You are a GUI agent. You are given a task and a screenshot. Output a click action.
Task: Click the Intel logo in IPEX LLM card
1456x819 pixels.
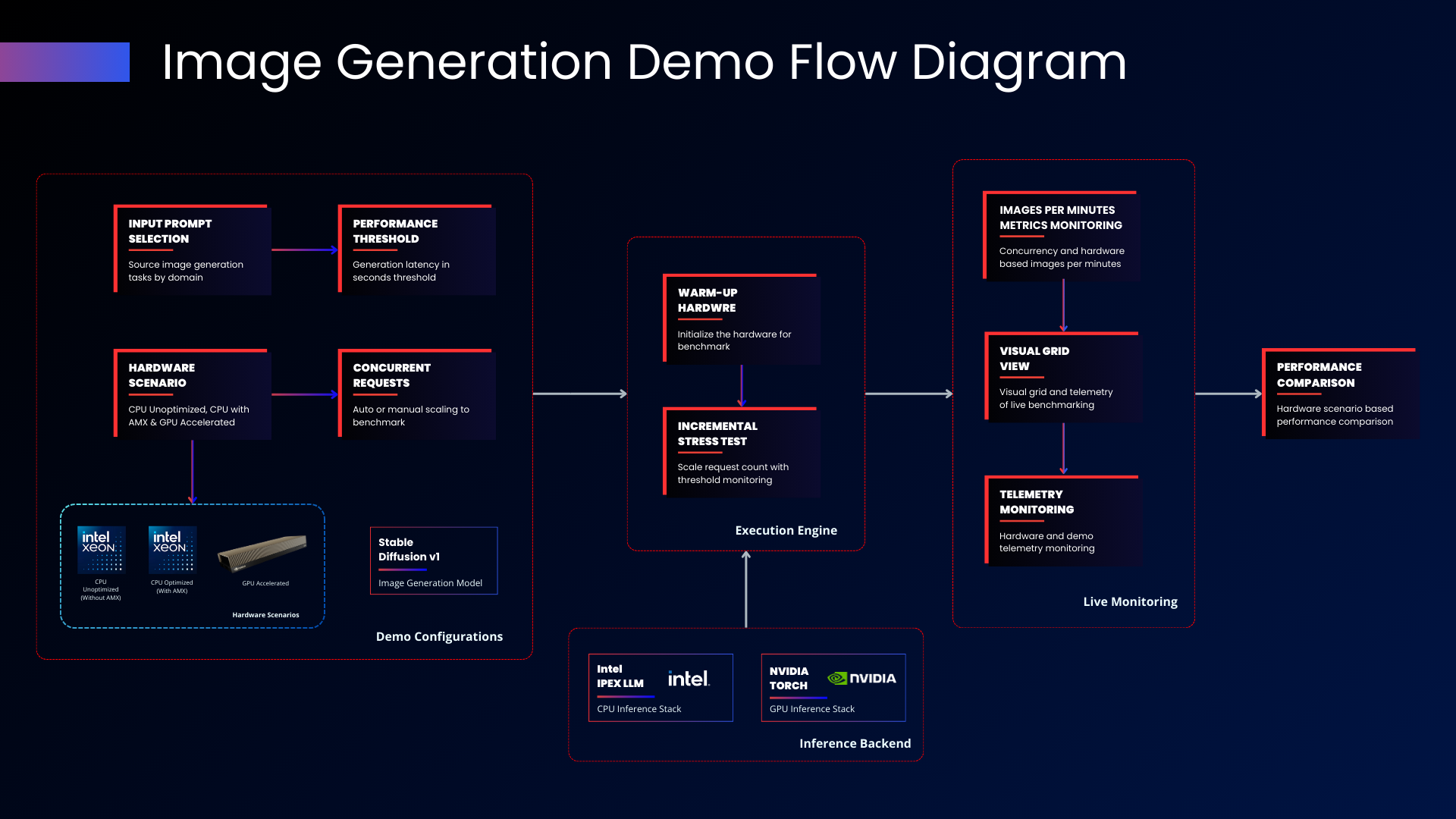(x=689, y=679)
